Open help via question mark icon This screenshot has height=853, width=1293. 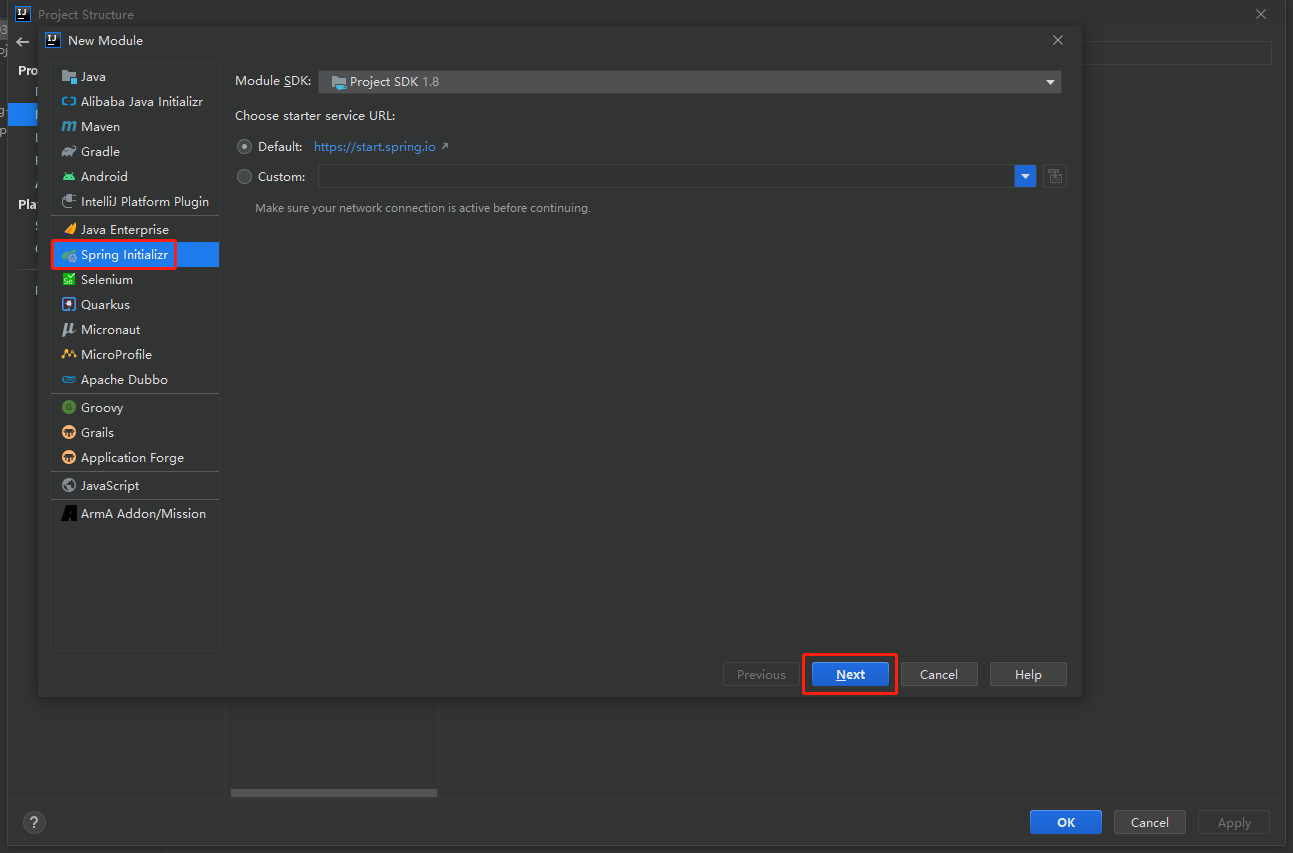[34, 822]
